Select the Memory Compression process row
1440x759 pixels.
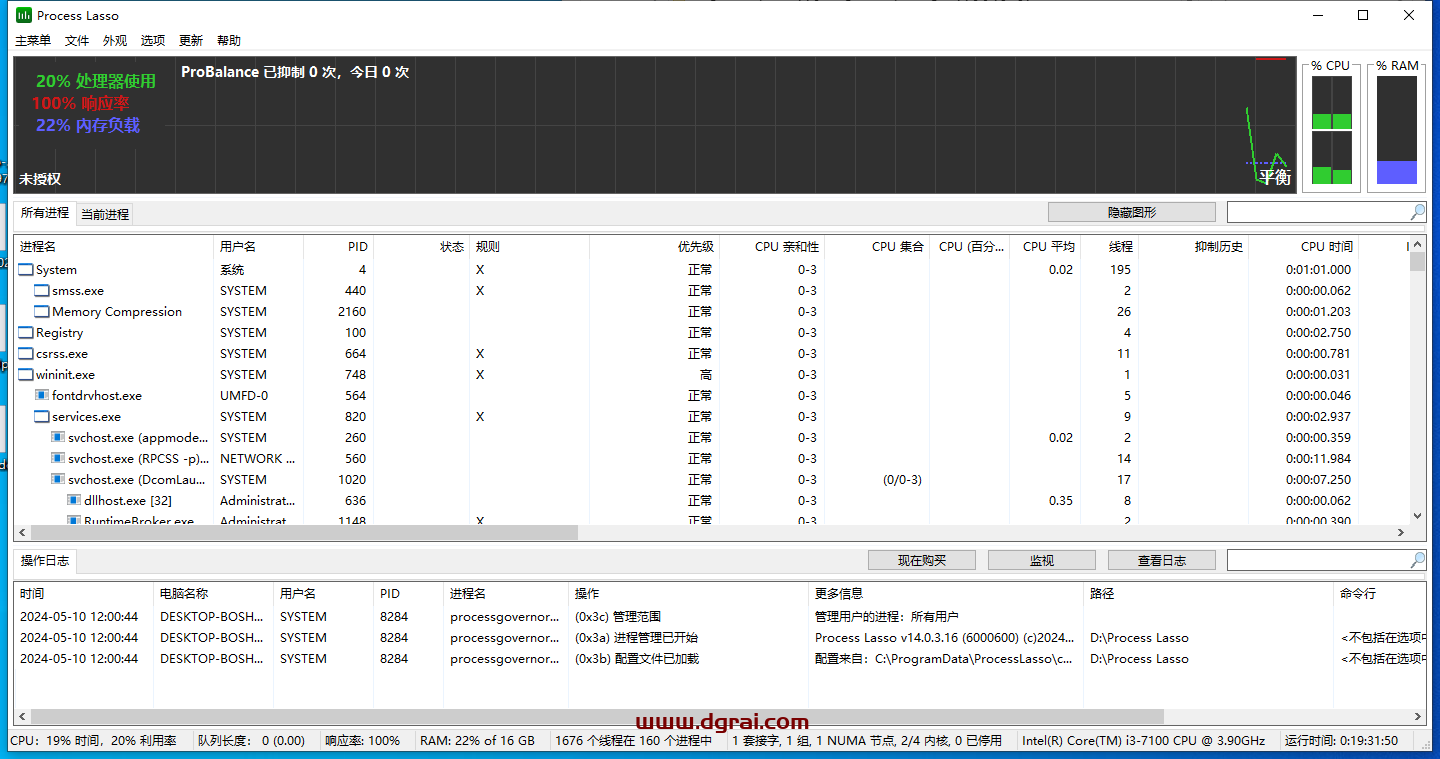tap(711, 312)
